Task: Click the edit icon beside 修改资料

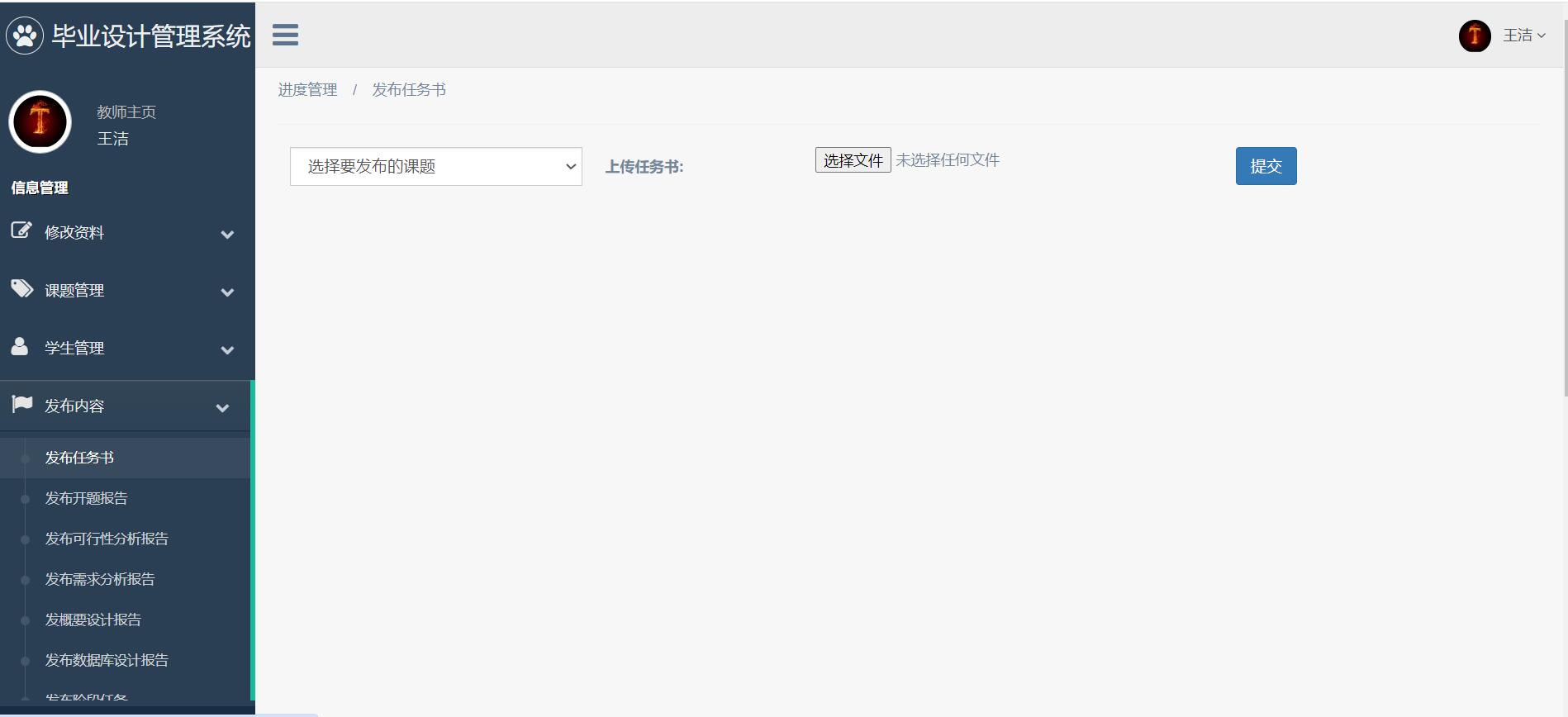Action: point(21,230)
